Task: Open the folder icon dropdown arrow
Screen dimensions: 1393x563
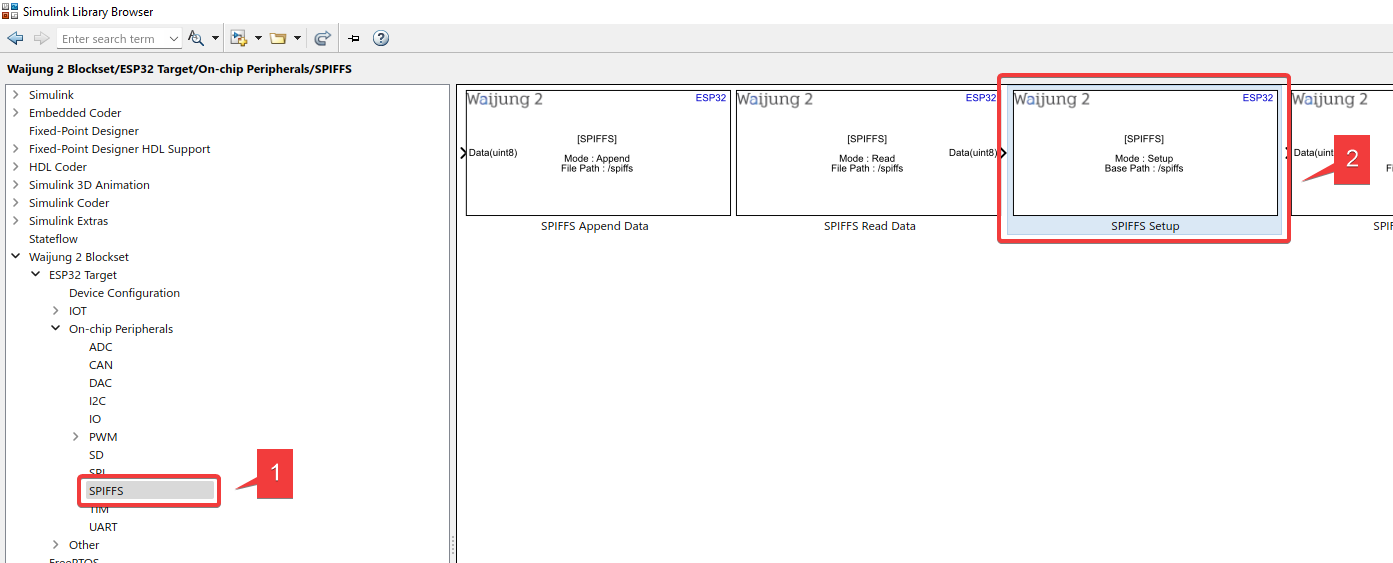Action: click(x=298, y=39)
